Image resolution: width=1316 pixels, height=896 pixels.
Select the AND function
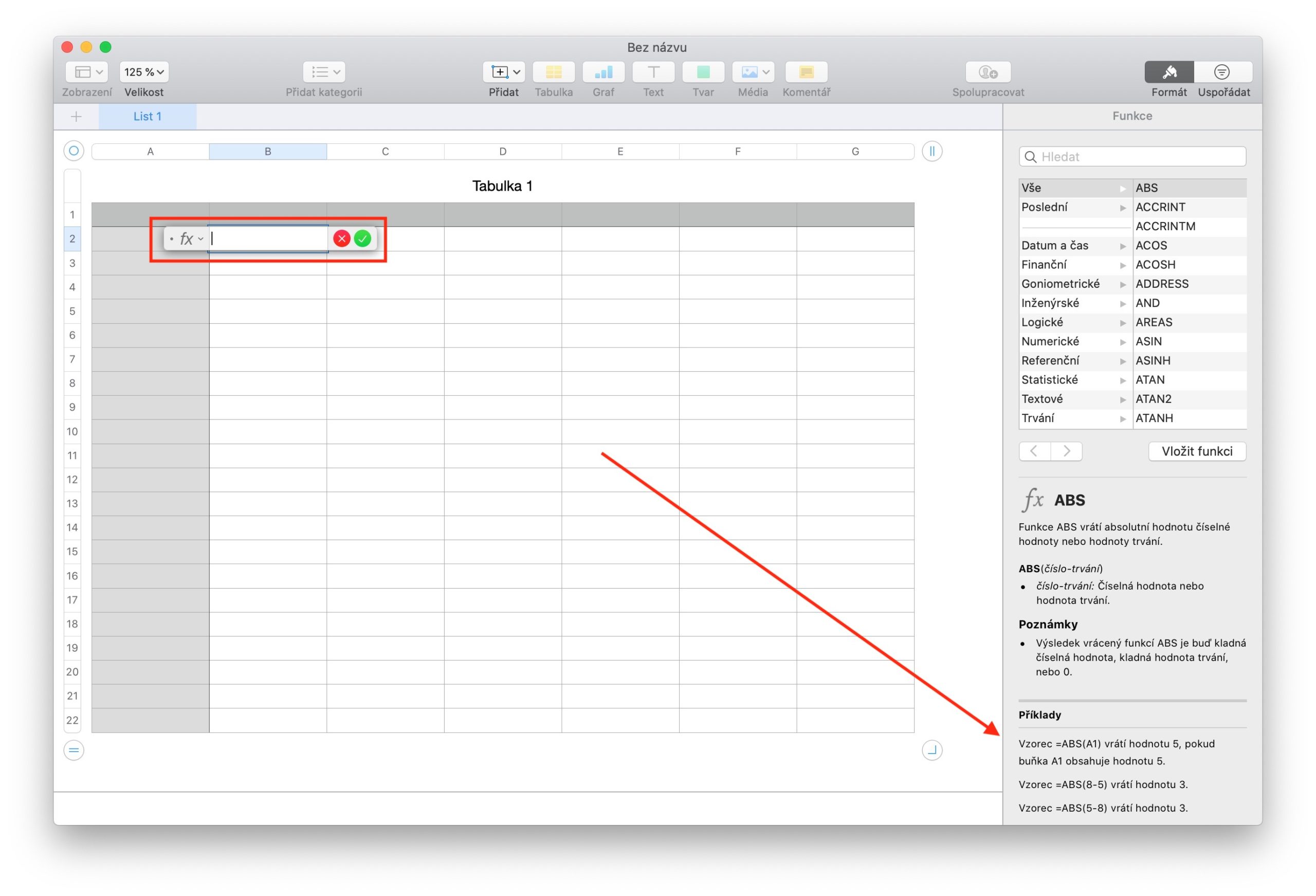[1190, 303]
